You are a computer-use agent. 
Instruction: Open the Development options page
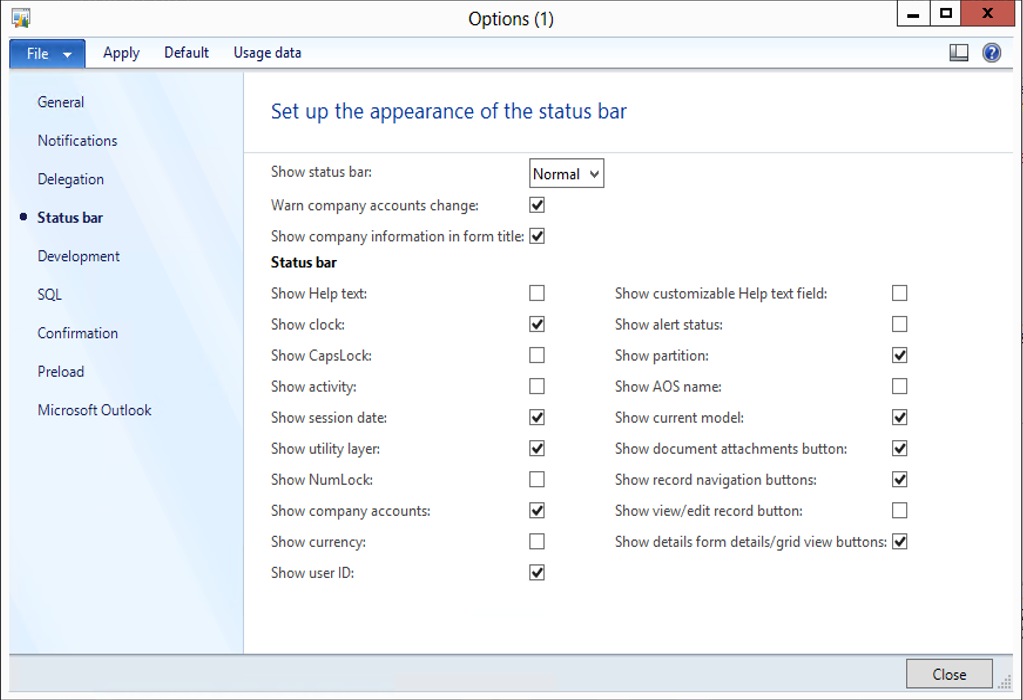pos(79,256)
